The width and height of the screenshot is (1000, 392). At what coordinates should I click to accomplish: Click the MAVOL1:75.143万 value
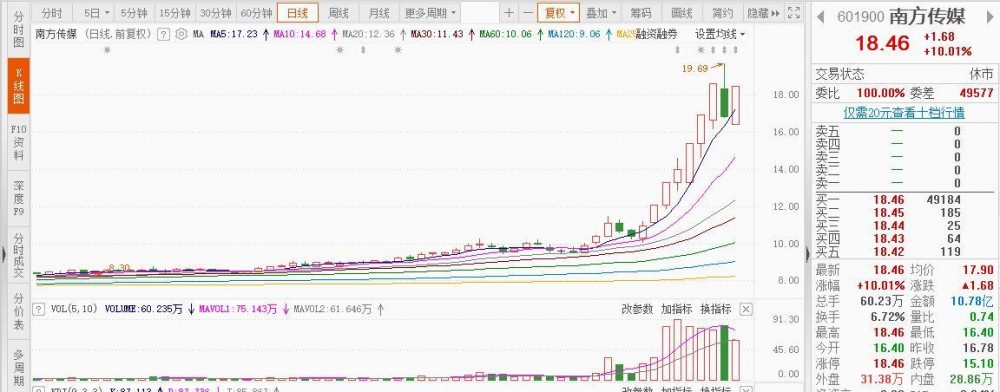click(x=238, y=309)
